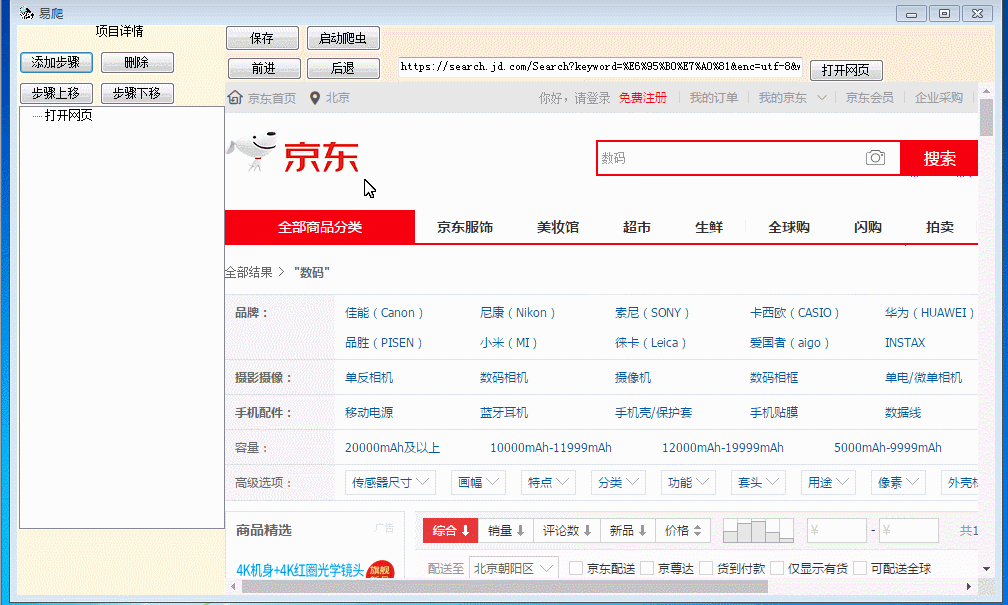Select the 打开网页 step in the tree
The image size is (1008, 605).
point(68,116)
